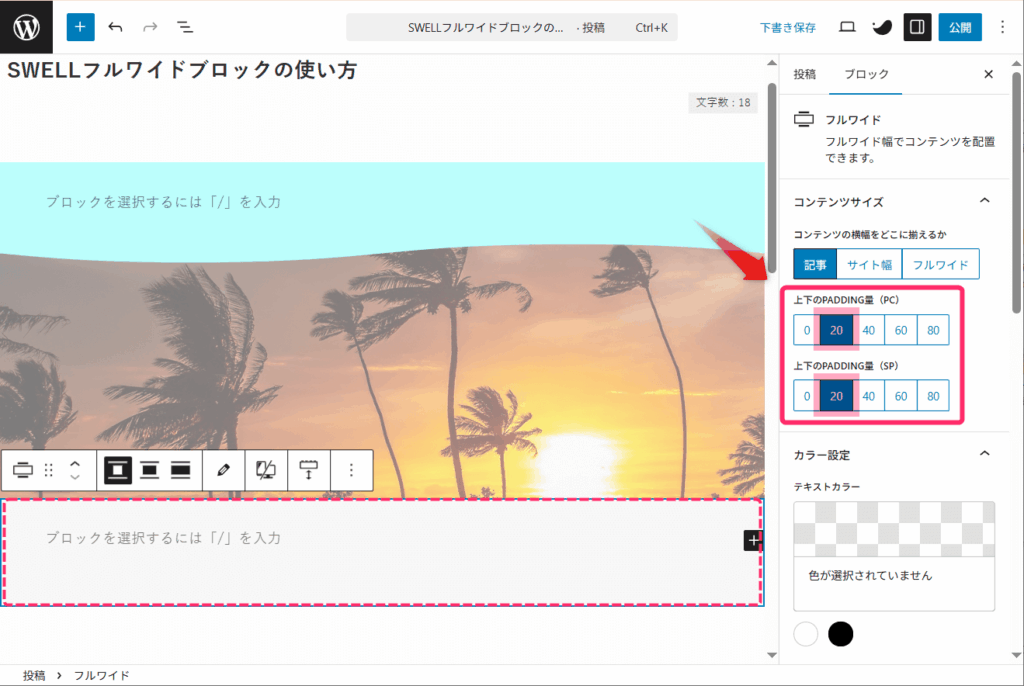Set SP padding to 40
The image size is (1024, 686).
pyautogui.click(x=869, y=396)
